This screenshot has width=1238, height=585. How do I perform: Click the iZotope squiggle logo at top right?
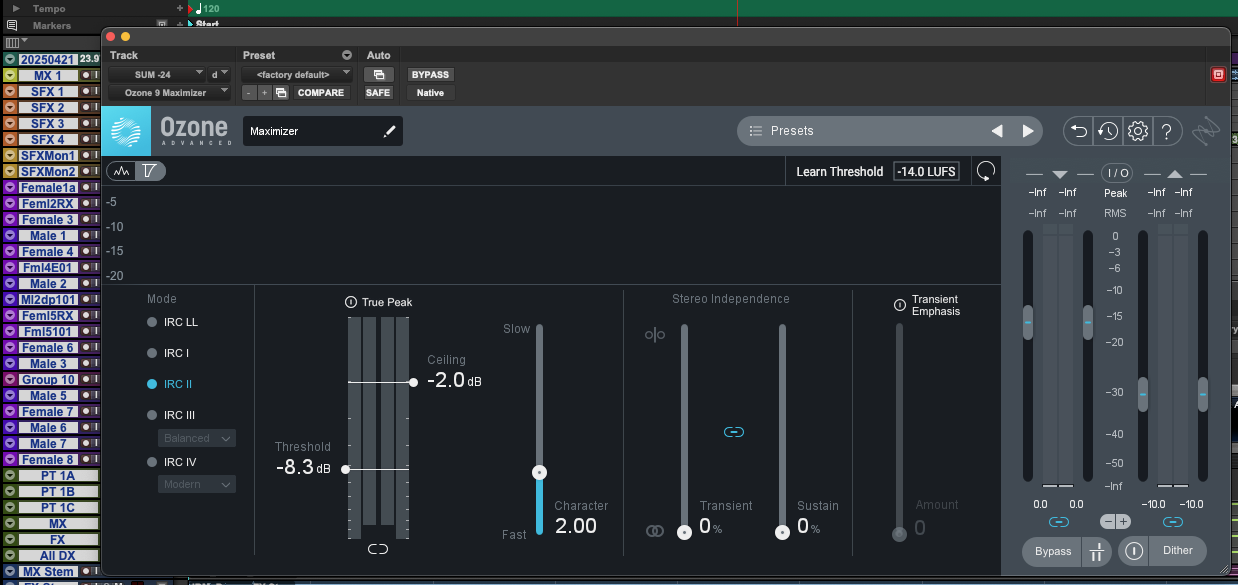tap(1207, 130)
